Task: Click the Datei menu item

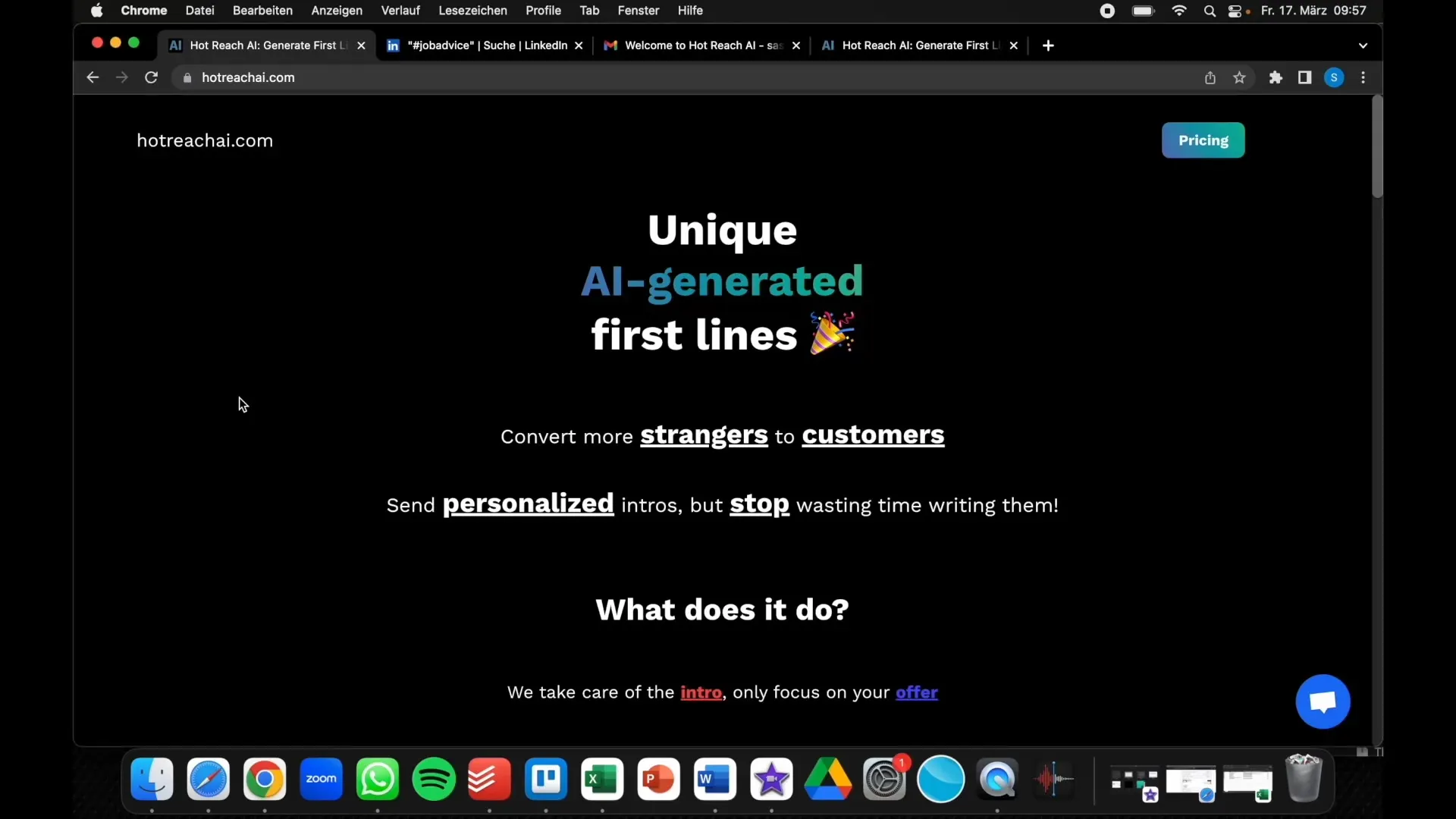Action: tap(199, 10)
